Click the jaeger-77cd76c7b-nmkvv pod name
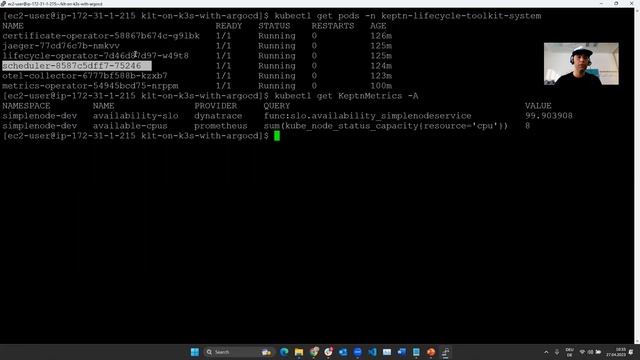The image size is (640, 360). pyautogui.click(x=61, y=46)
